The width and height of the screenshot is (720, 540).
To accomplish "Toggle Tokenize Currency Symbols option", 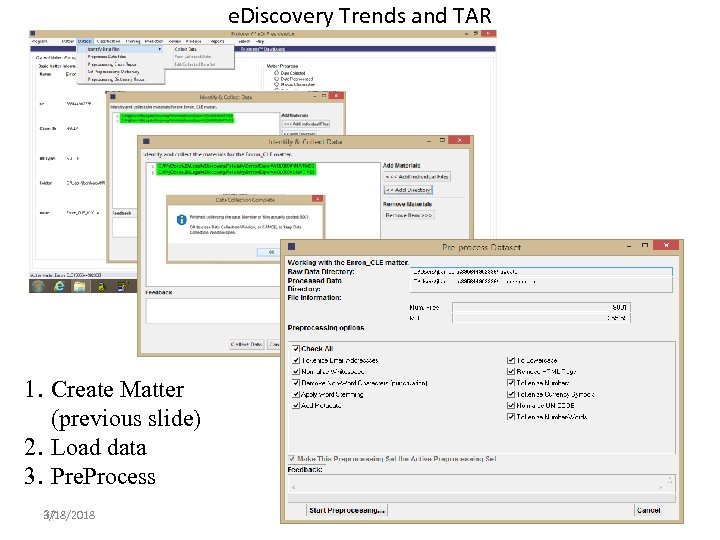I will pos(511,394).
